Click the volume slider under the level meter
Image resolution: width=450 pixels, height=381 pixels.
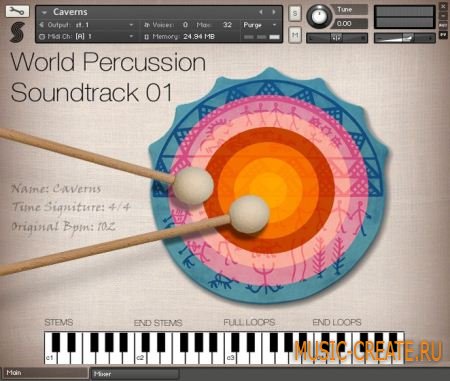pos(405,38)
